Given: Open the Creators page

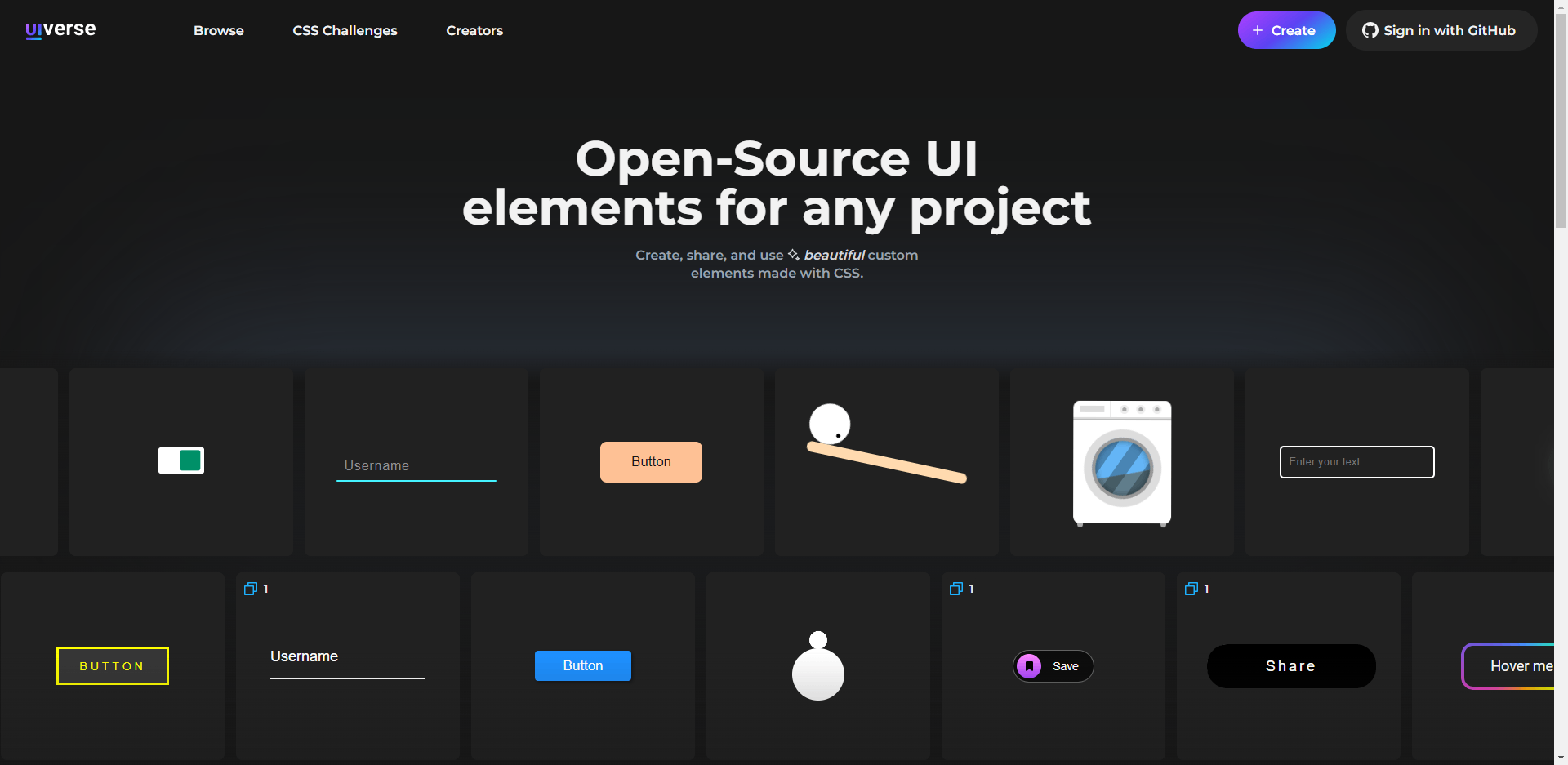Looking at the screenshot, I should (x=474, y=30).
